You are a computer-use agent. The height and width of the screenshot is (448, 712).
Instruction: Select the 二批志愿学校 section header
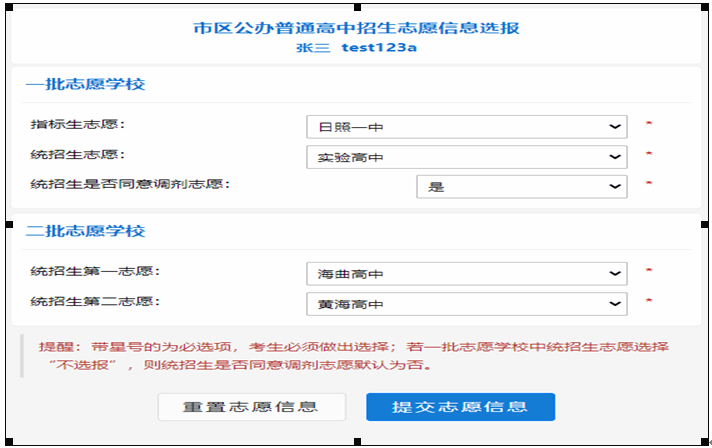pyautogui.click(x=85, y=231)
